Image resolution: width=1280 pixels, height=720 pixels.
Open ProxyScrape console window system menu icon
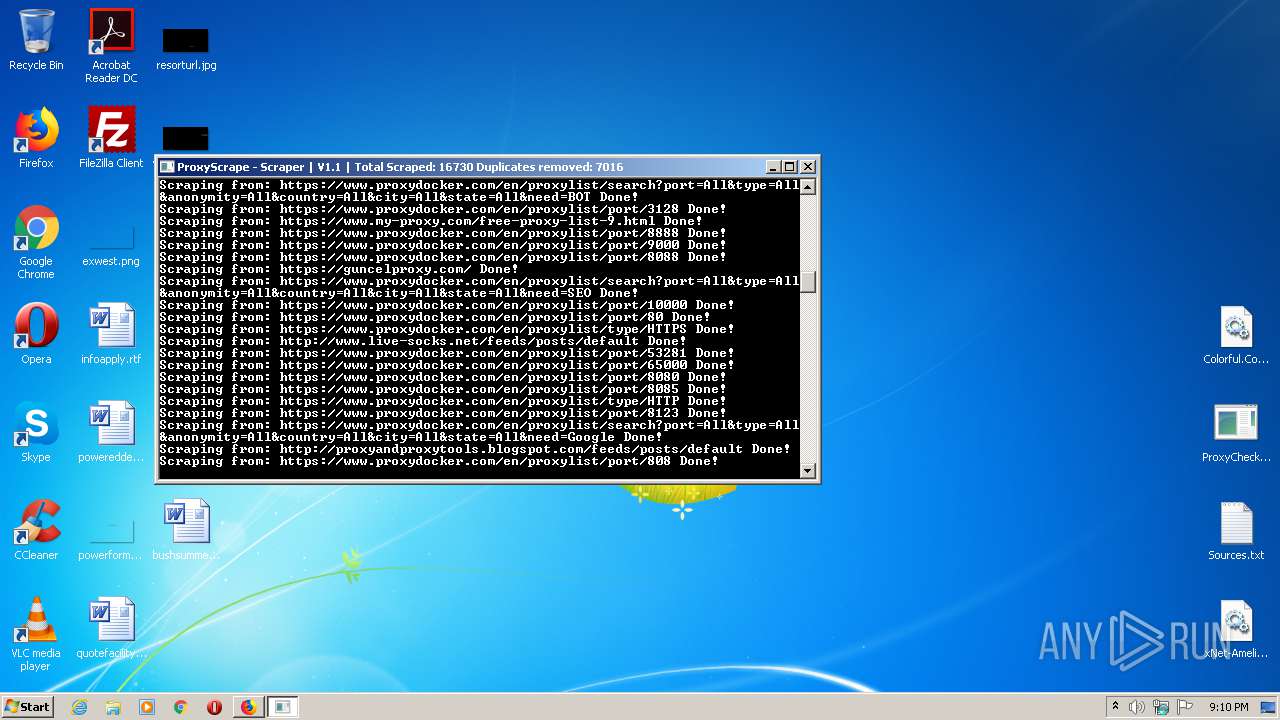tap(168, 167)
